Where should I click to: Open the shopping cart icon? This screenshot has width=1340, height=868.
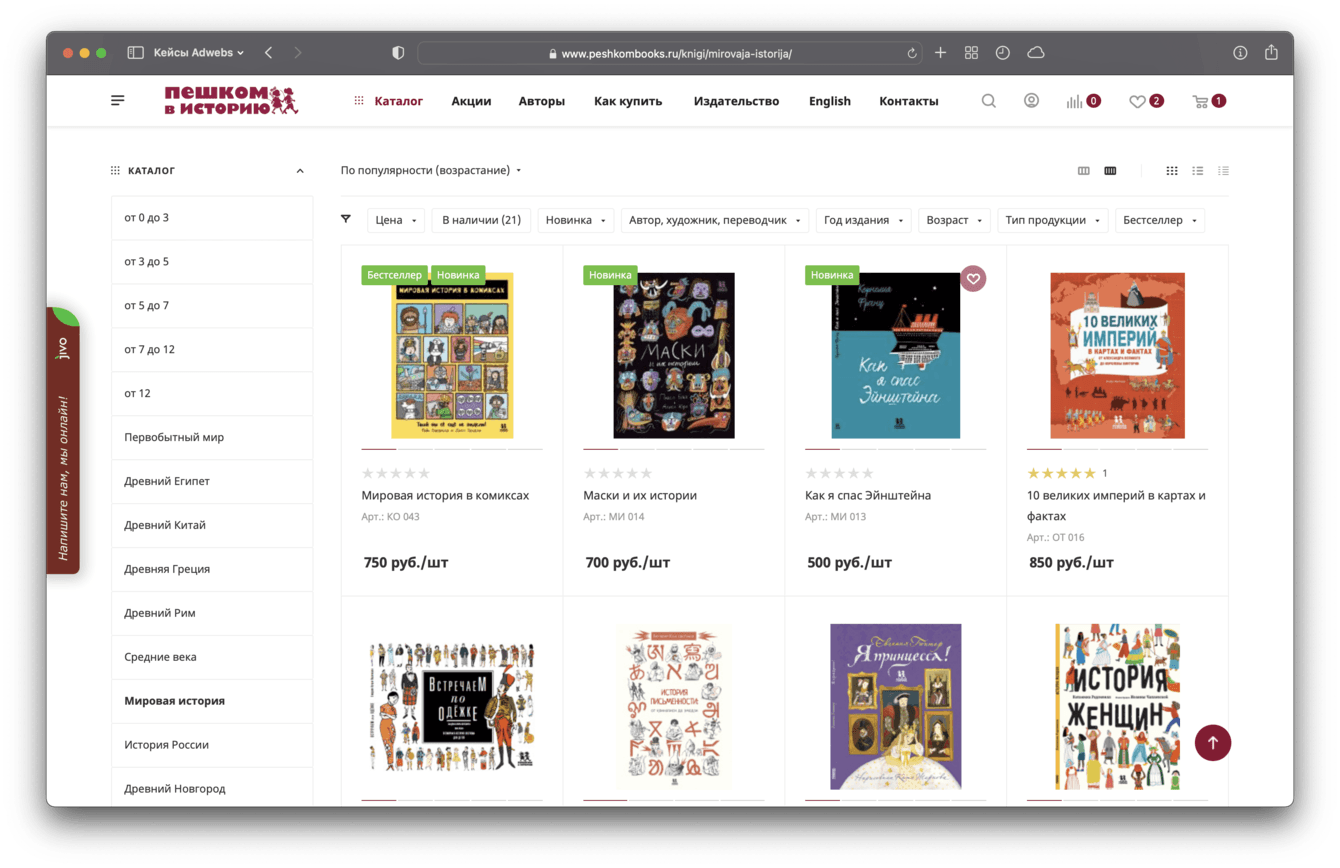[x=1200, y=101]
